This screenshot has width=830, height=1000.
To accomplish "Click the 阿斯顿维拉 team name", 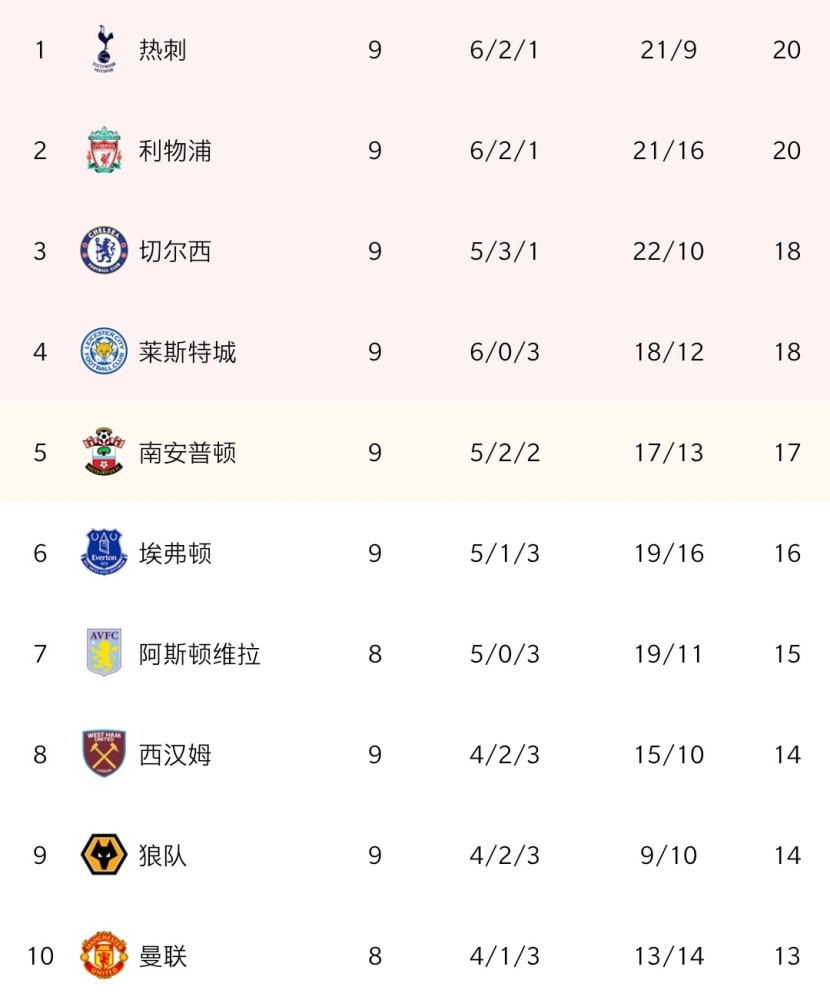I will click(199, 654).
